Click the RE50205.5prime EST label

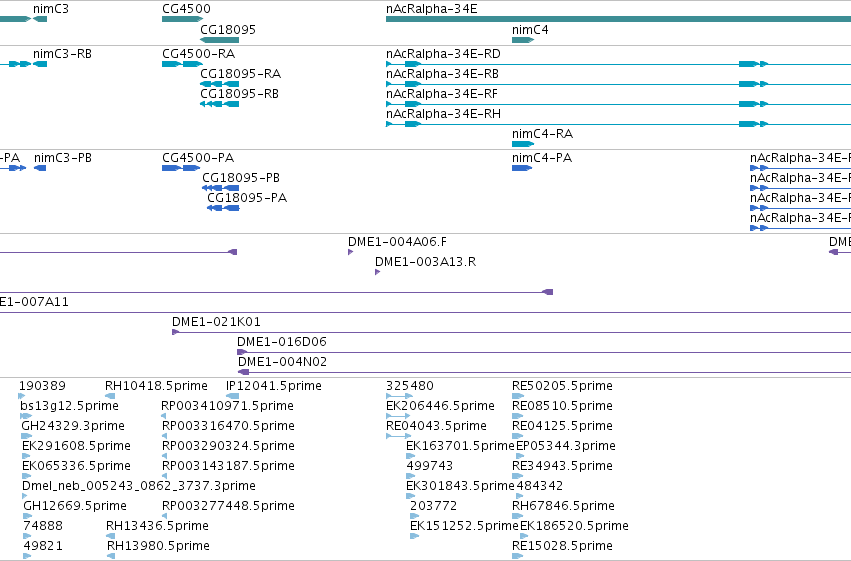pyautogui.click(x=562, y=386)
